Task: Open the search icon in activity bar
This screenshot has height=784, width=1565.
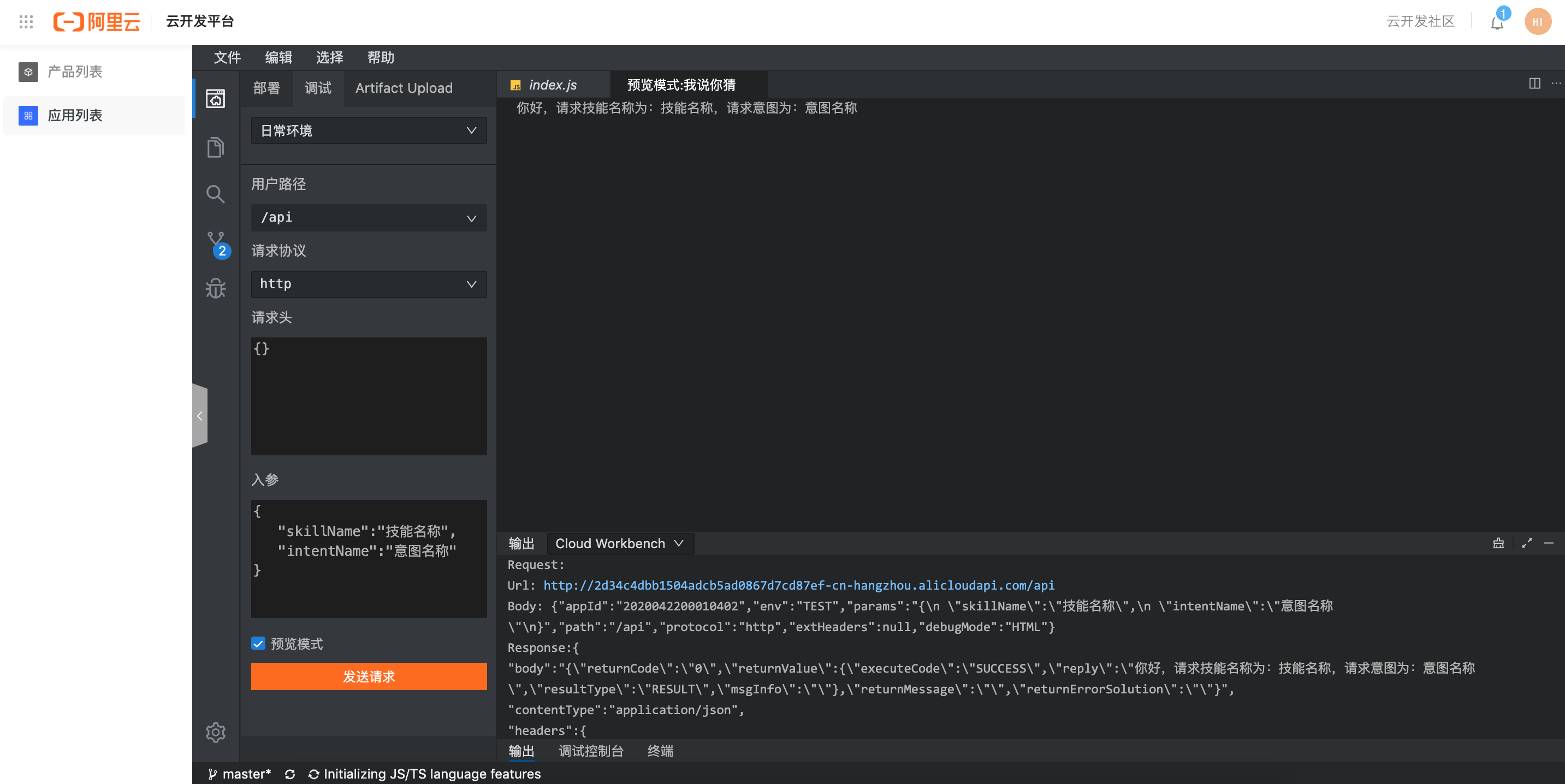Action: point(215,194)
